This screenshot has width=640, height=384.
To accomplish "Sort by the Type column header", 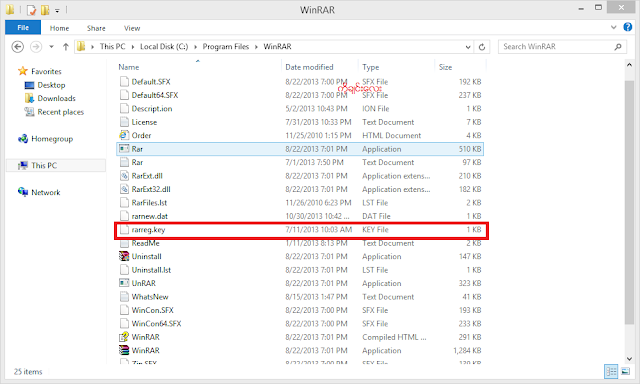I will tap(370, 67).
